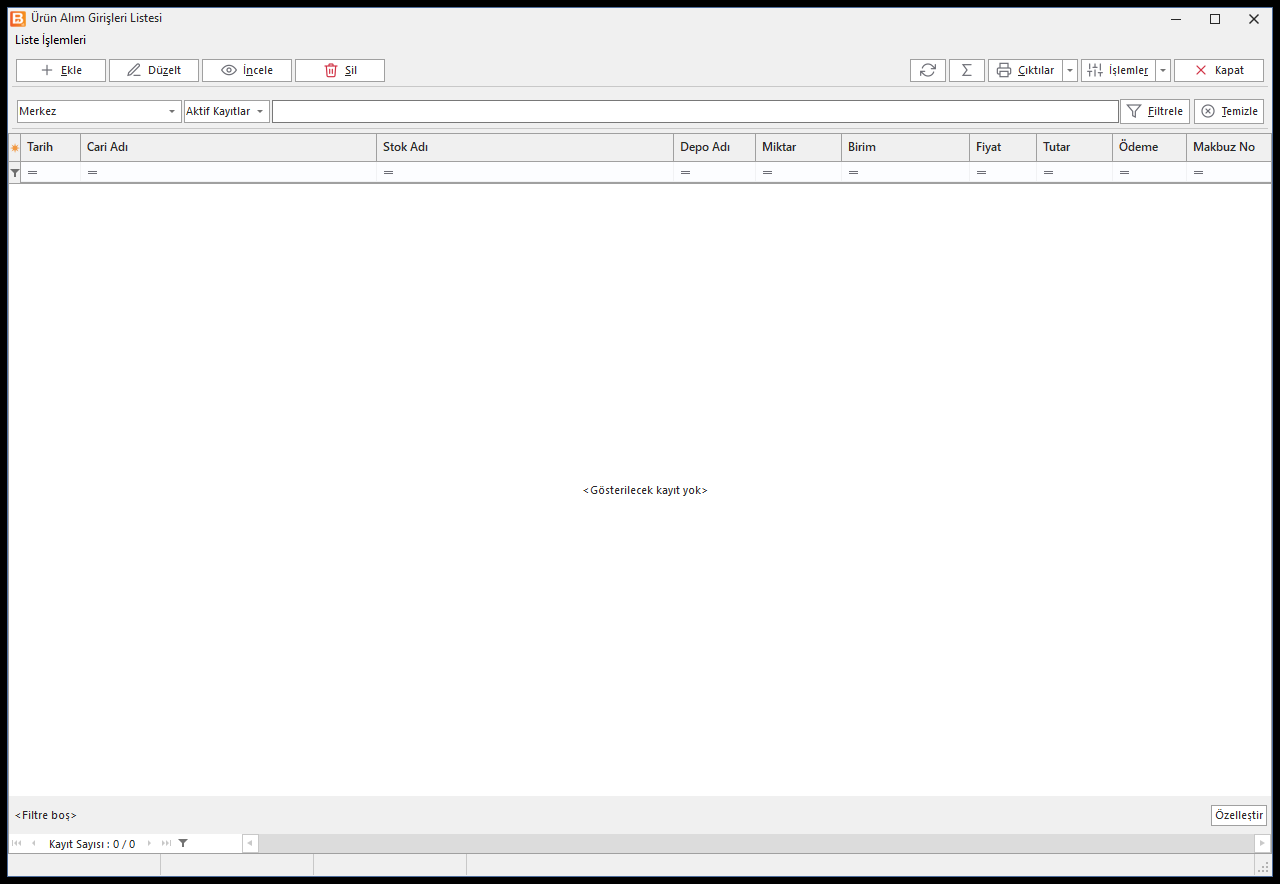
Task: Click the sigma totals icon
Action: coord(967,70)
